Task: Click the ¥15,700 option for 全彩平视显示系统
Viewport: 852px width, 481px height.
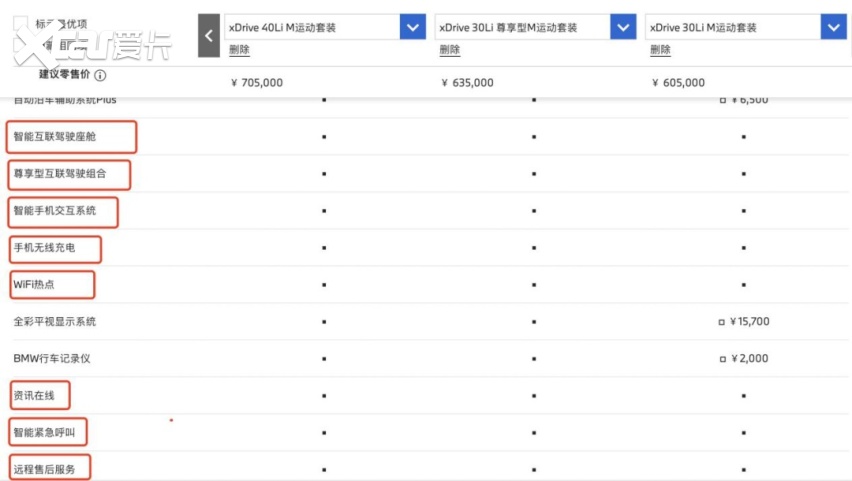Action: click(x=744, y=322)
